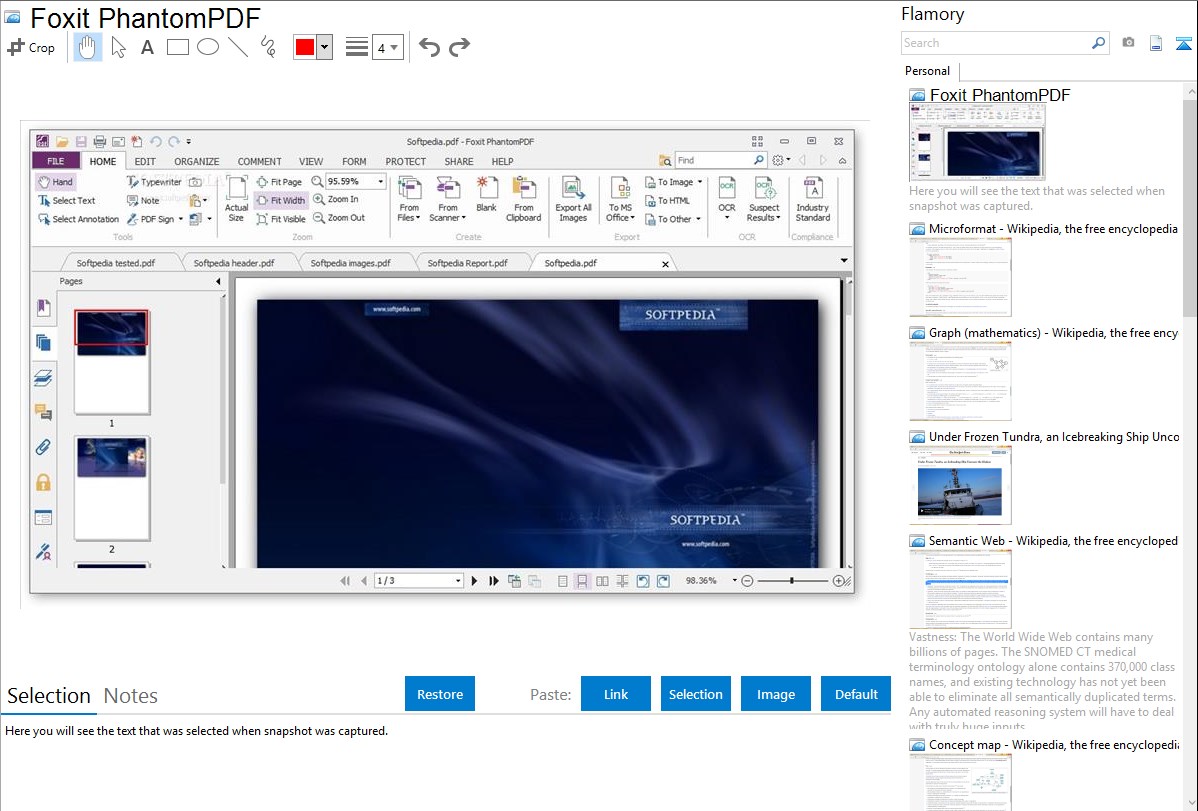This screenshot has width=1198, height=811.
Task: Select the text annotation tool (A)
Action: pyautogui.click(x=147, y=47)
